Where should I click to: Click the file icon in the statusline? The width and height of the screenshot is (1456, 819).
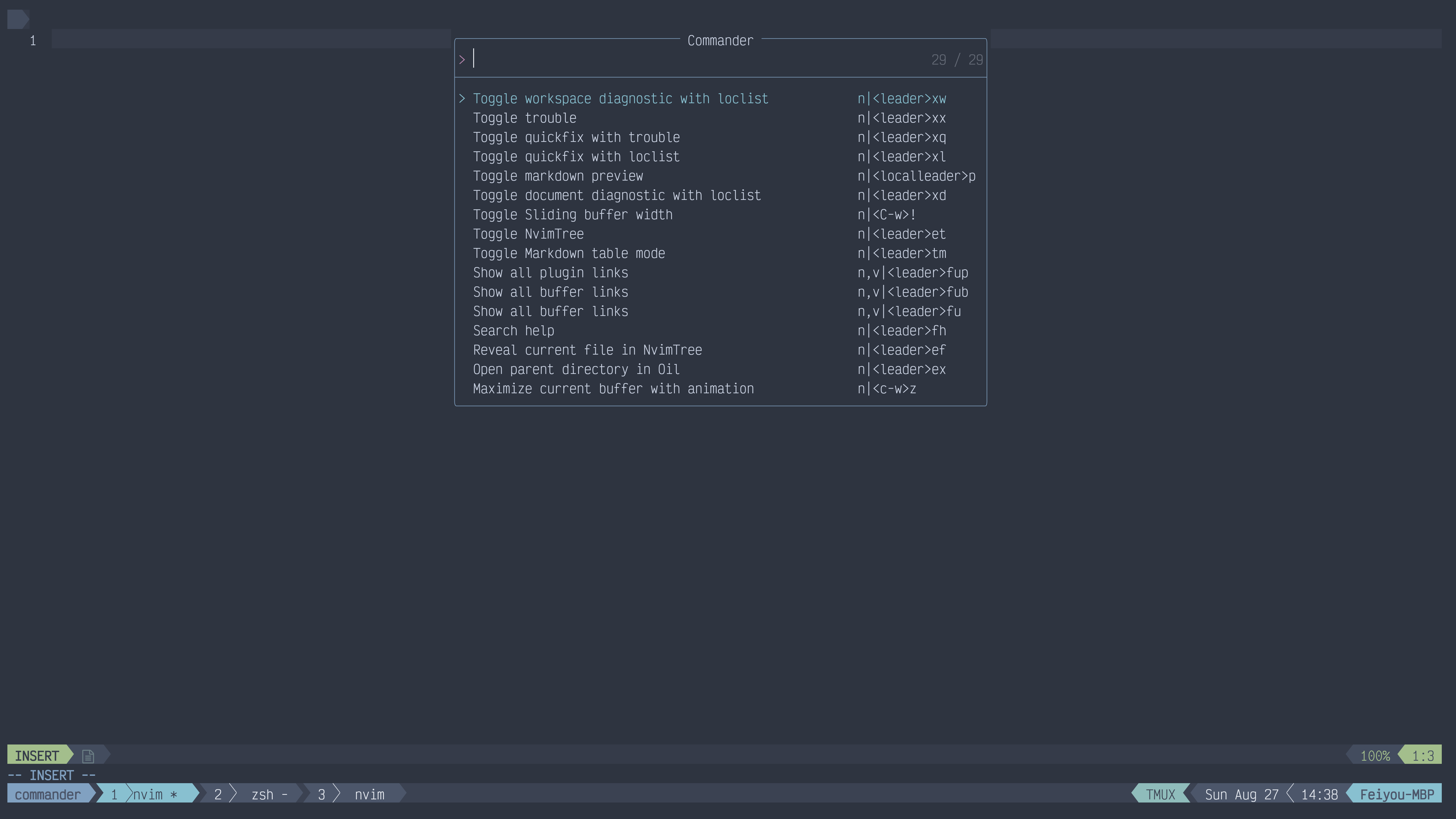click(x=88, y=756)
